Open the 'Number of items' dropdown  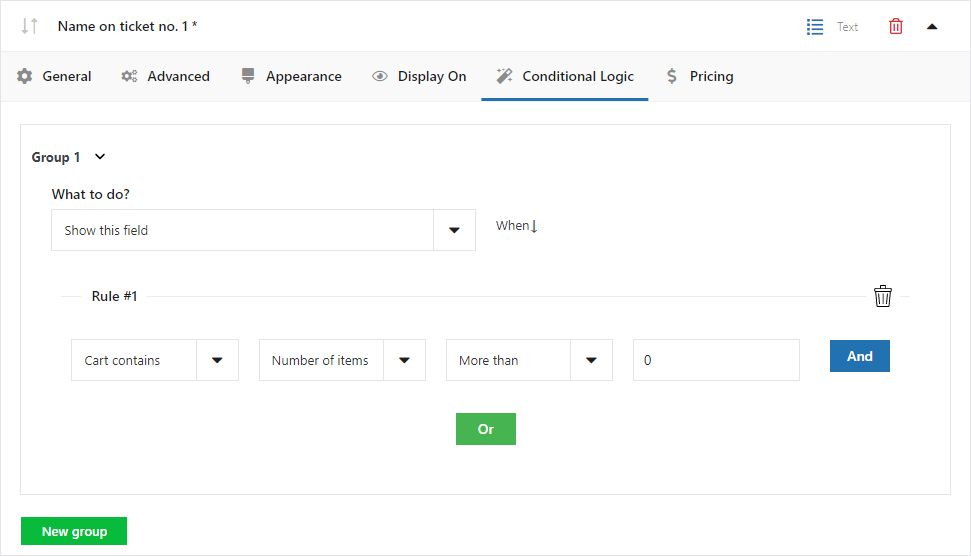coord(342,360)
